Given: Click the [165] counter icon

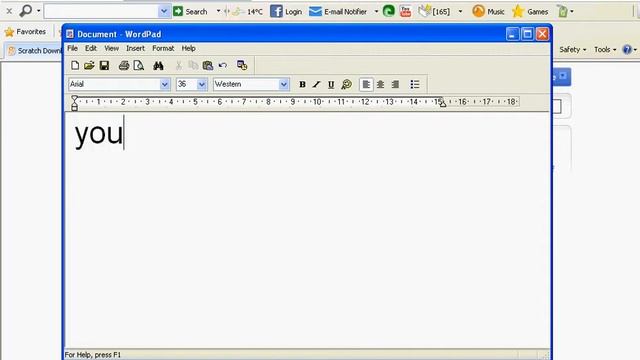Looking at the screenshot, I should (x=434, y=11).
